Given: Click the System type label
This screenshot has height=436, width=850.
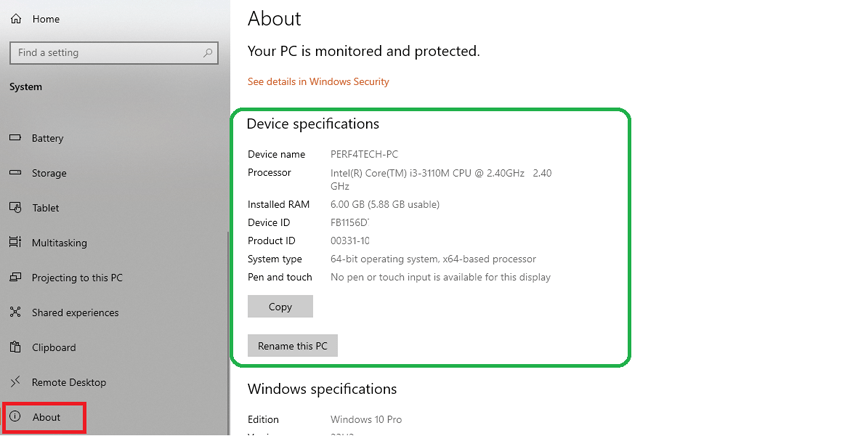Looking at the screenshot, I should pos(275,259).
